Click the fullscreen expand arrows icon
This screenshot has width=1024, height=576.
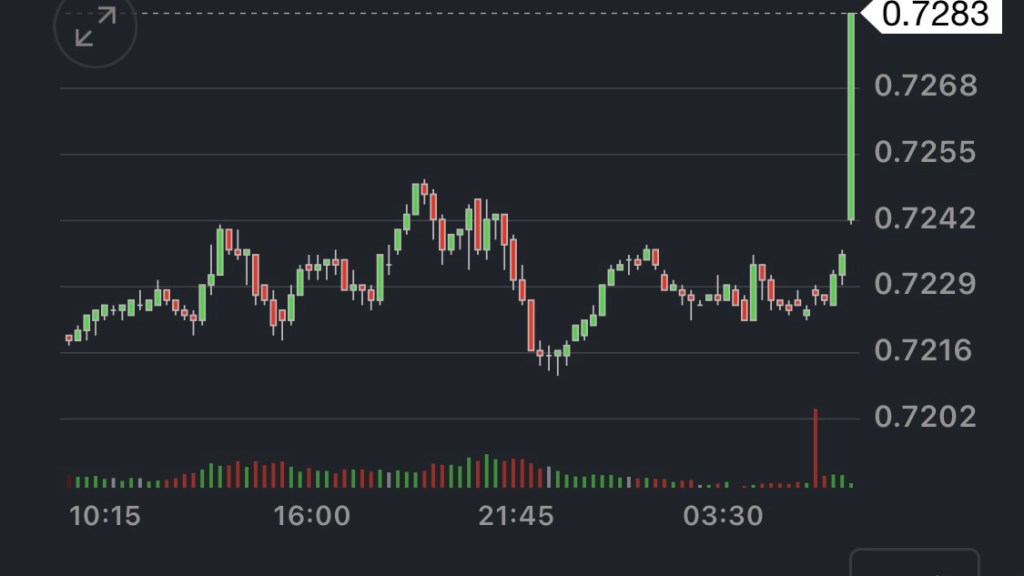(96, 27)
